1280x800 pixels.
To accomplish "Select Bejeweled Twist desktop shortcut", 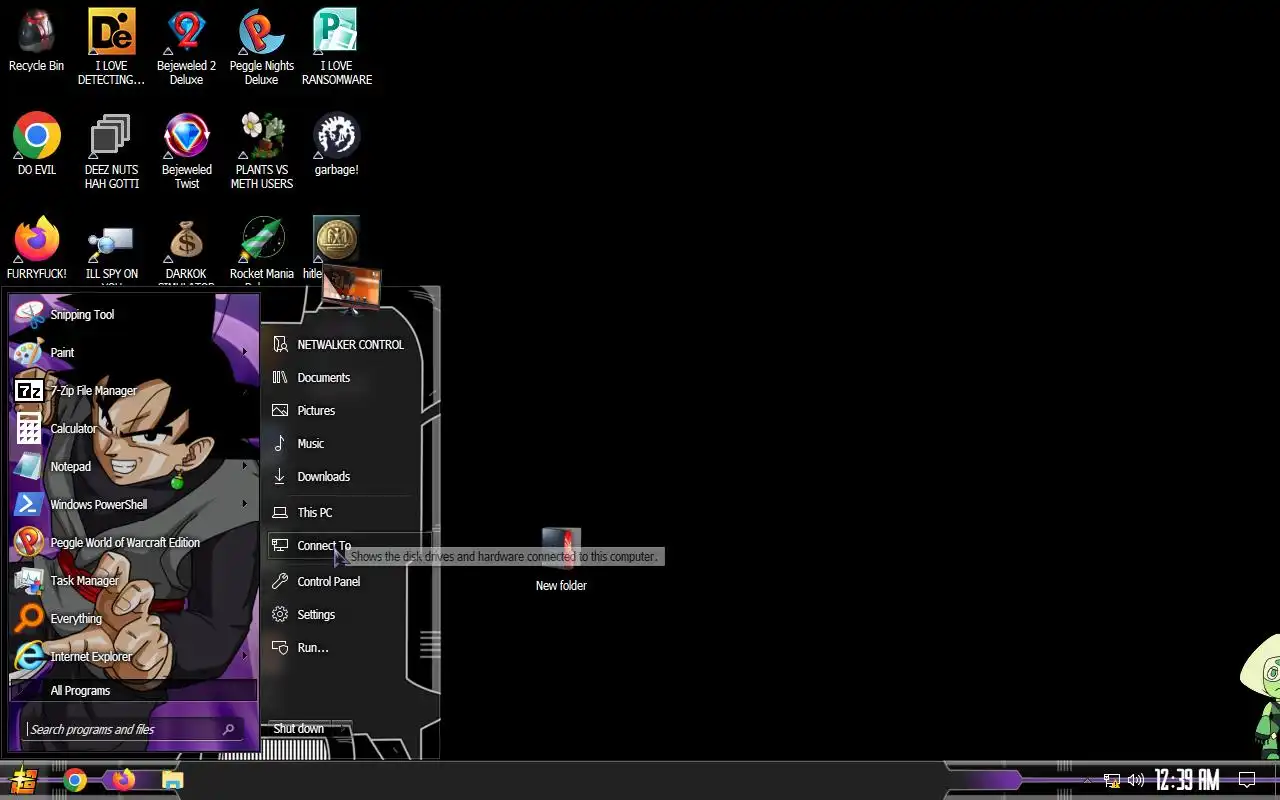I will click(x=186, y=152).
